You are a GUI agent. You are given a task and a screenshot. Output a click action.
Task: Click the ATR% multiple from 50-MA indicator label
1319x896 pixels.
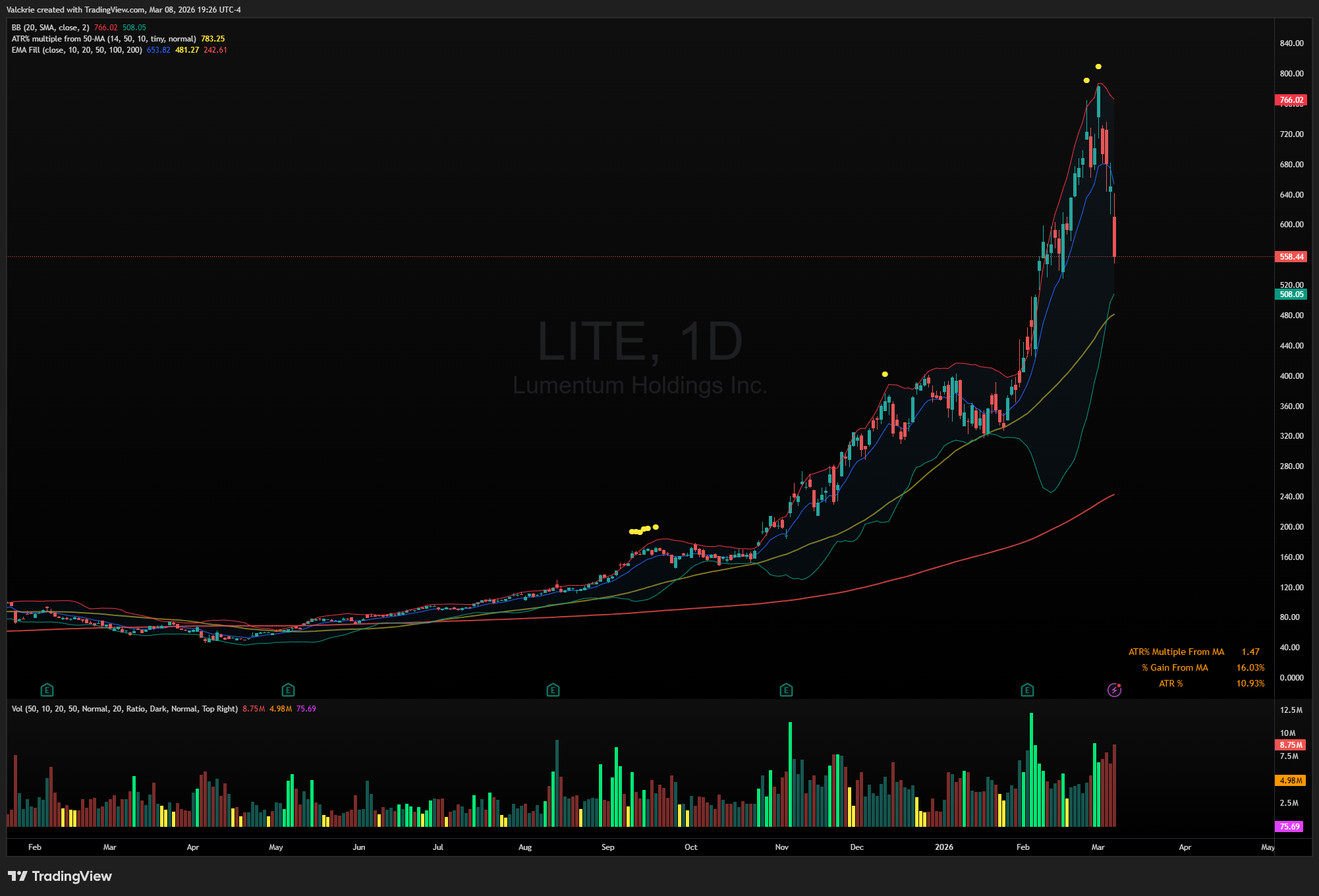click(x=103, y=39)
